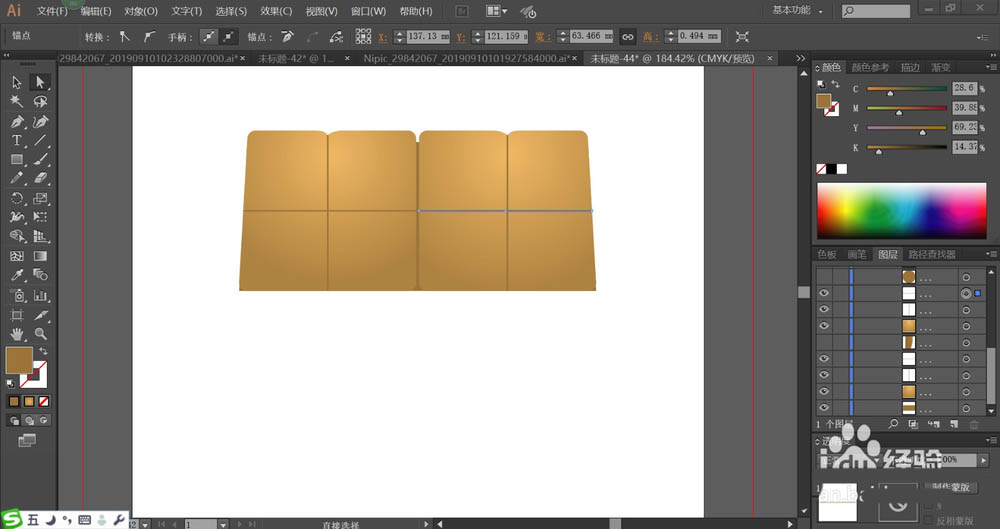The height and width of the screenshot is (529, 1000).
Task: Hide layer row with horizontal-line thumbnail
Action: click(824, 359)
